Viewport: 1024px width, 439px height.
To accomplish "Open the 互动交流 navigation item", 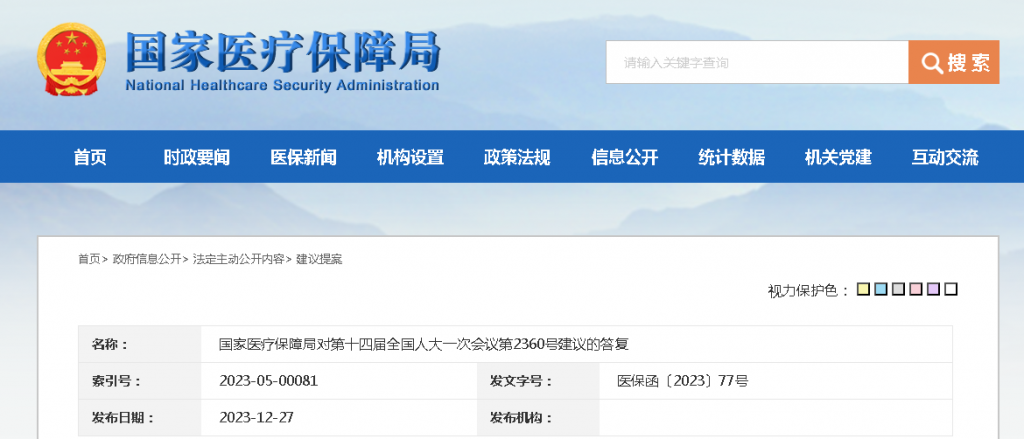I will 945,157.
